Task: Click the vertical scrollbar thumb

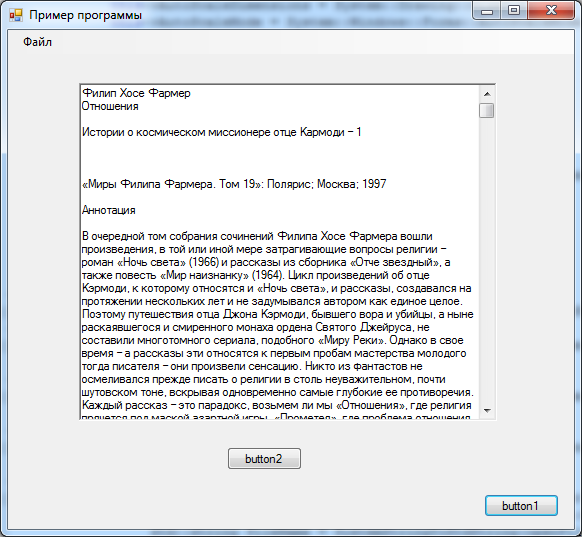Action: point(487,110)
